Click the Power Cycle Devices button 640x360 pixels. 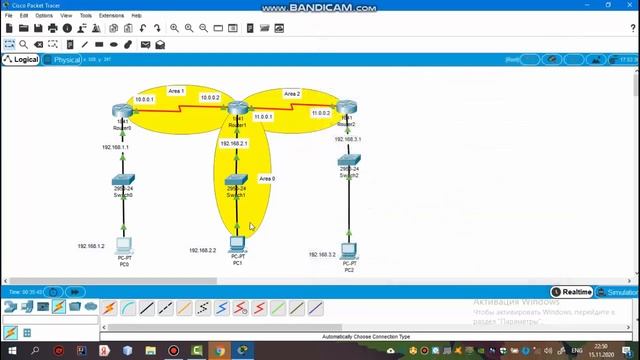53,292
